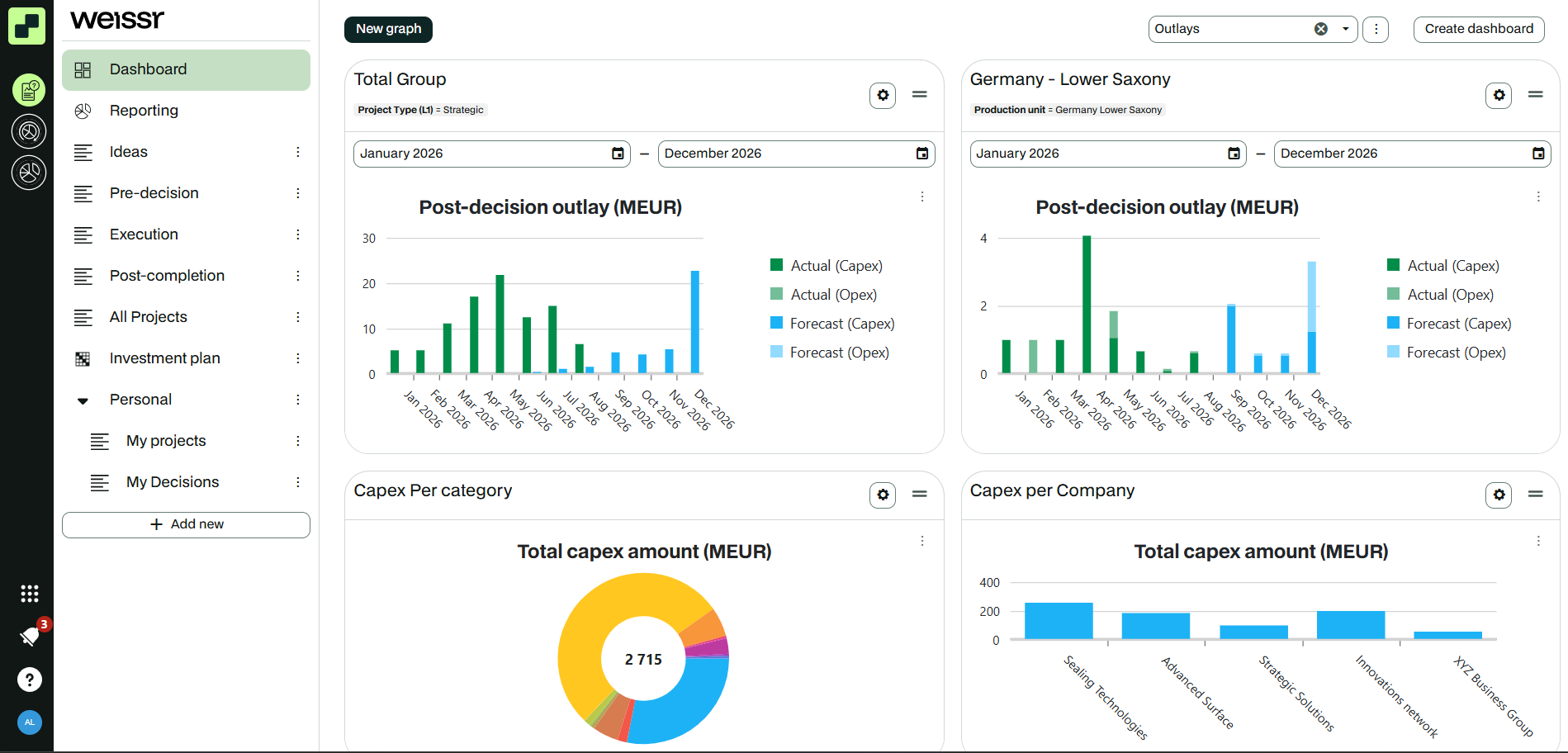This screenshot has width=1568, height=753.
Task: Collapse the Personal section in sidebar
Action: [x=83, y=400]
